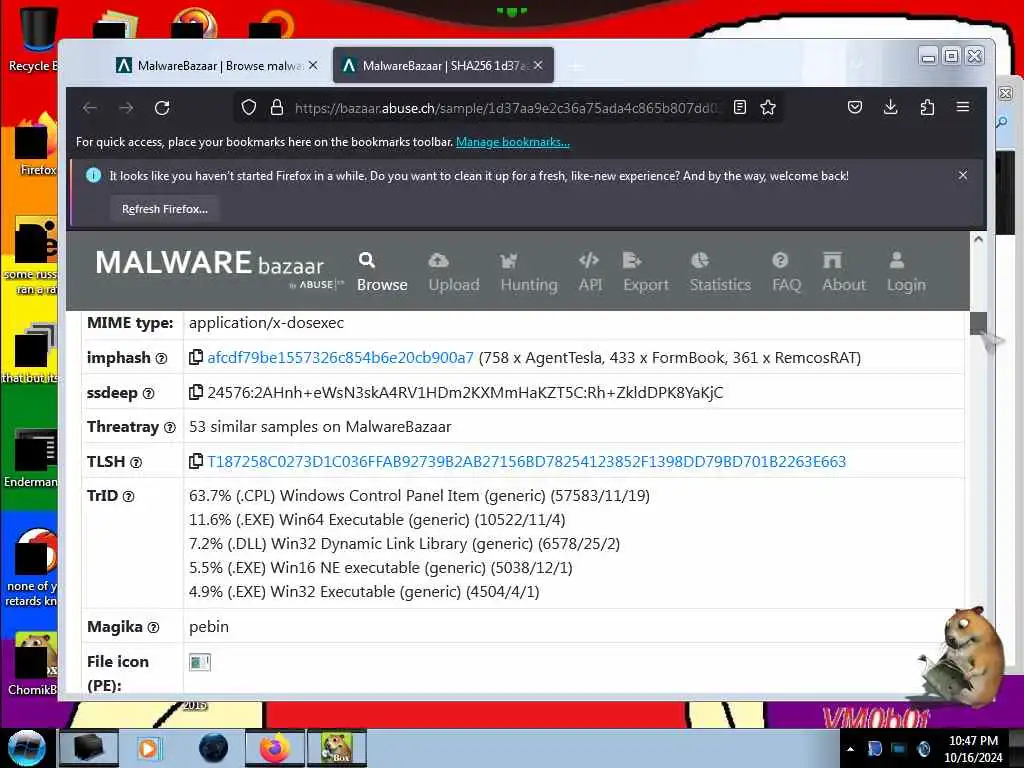Open the Manage bookmarks link

tap(513, 142)
